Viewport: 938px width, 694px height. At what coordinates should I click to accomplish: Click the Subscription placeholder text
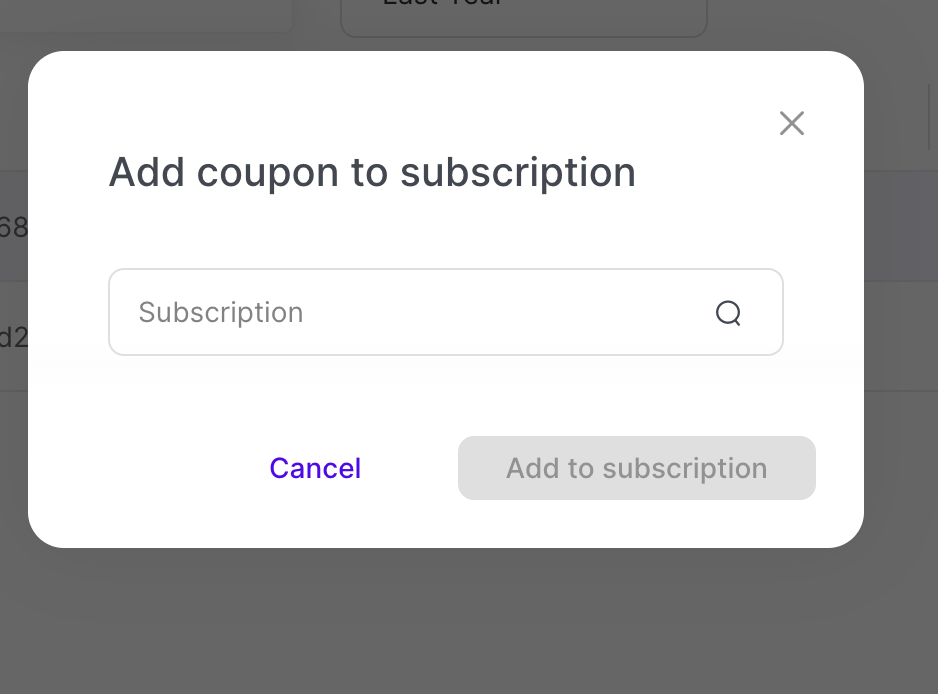pyautogui.click(x=221, y=312)
